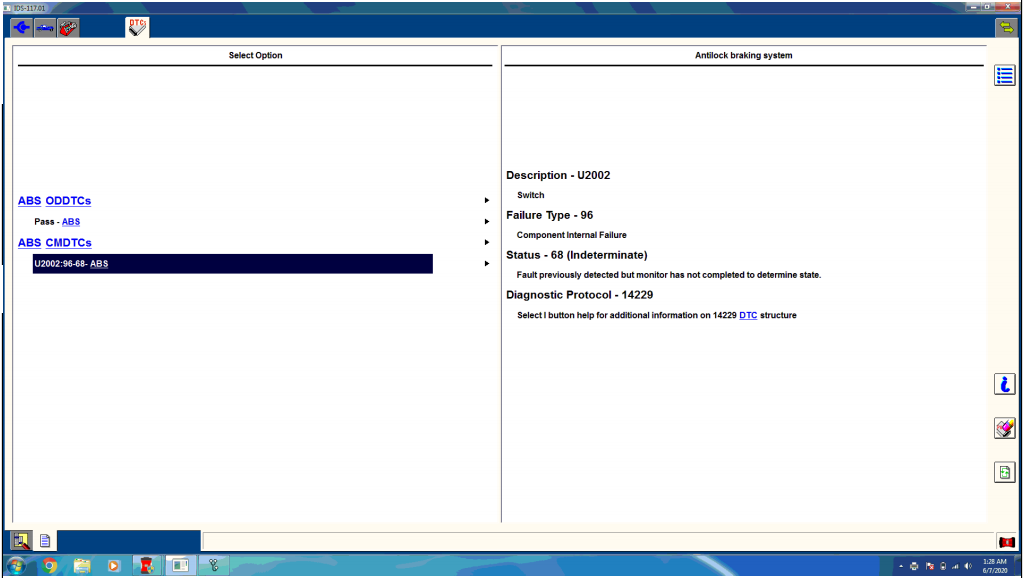1023x578 pixels.
Task: Click the list menu icon on right sidebar
Action: point(1005,76)
